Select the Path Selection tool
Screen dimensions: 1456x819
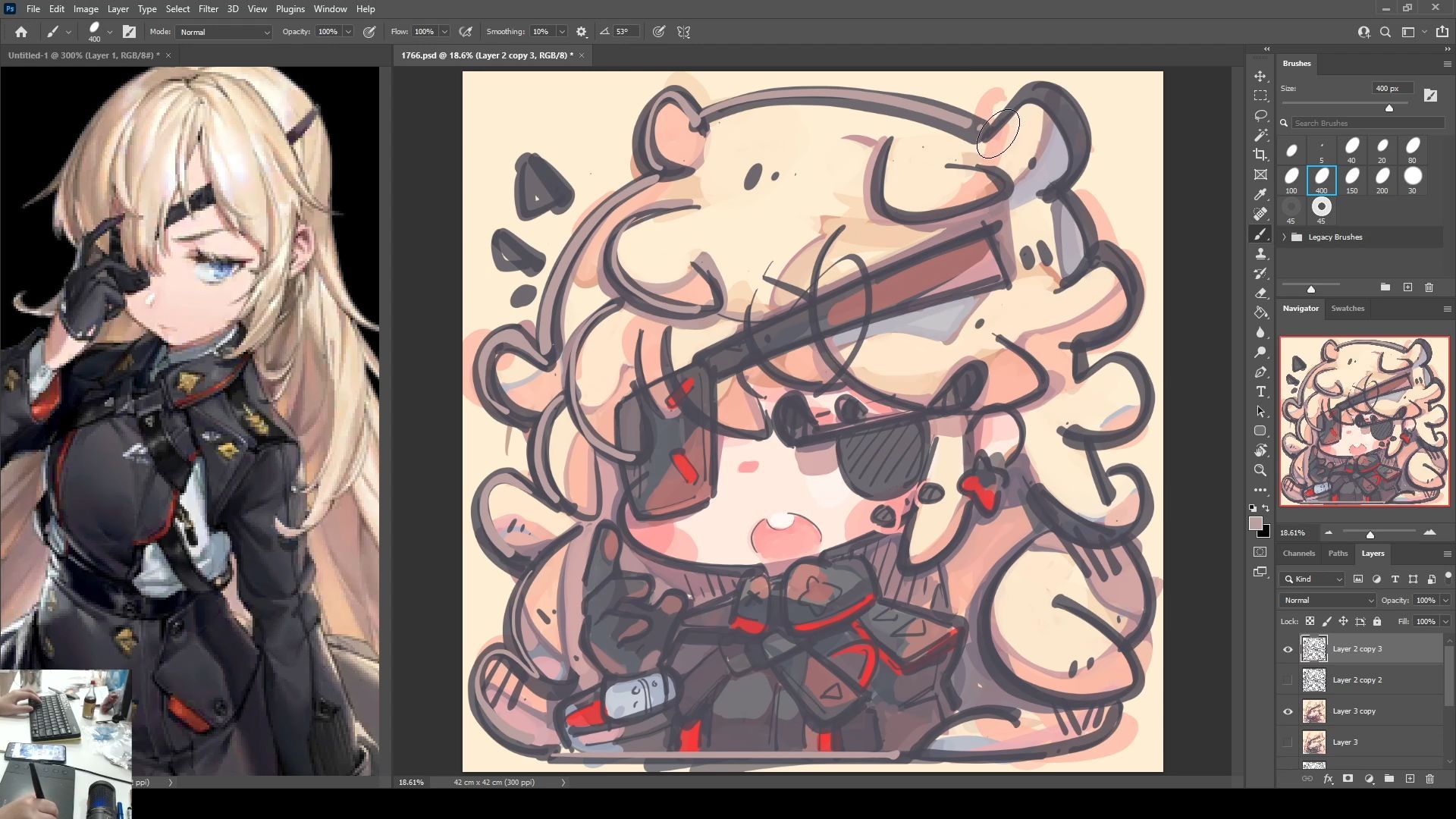(x=1260, y=411)
